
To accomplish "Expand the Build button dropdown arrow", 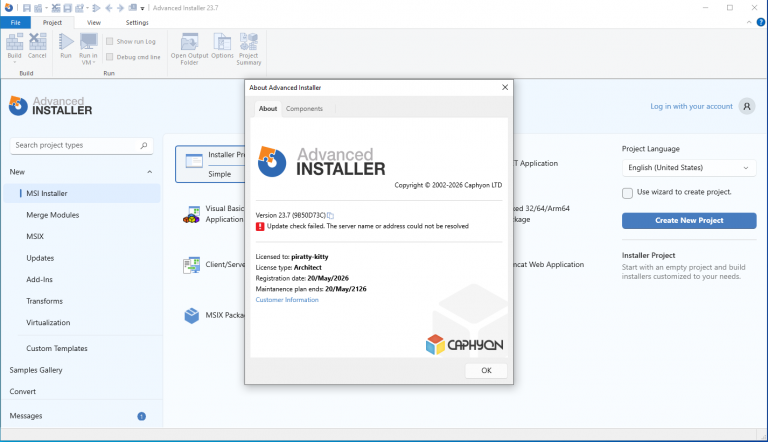I will [14, 63].
